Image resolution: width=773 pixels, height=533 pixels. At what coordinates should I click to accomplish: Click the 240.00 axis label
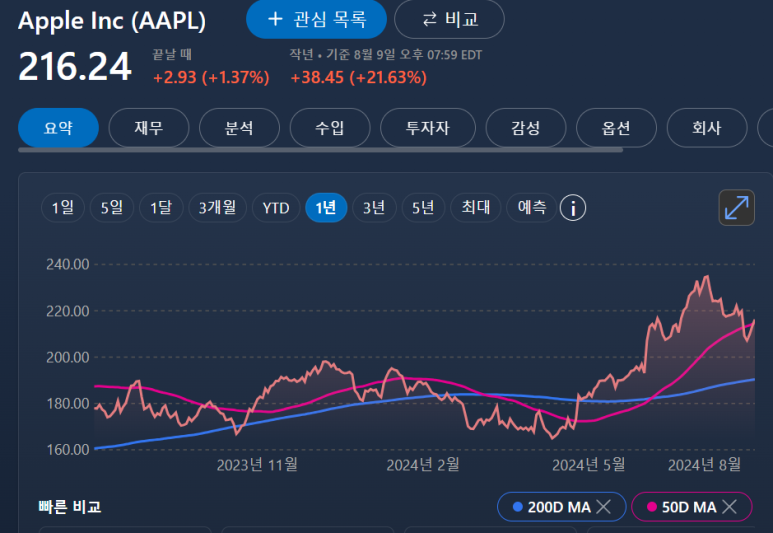tap(68, 264)
